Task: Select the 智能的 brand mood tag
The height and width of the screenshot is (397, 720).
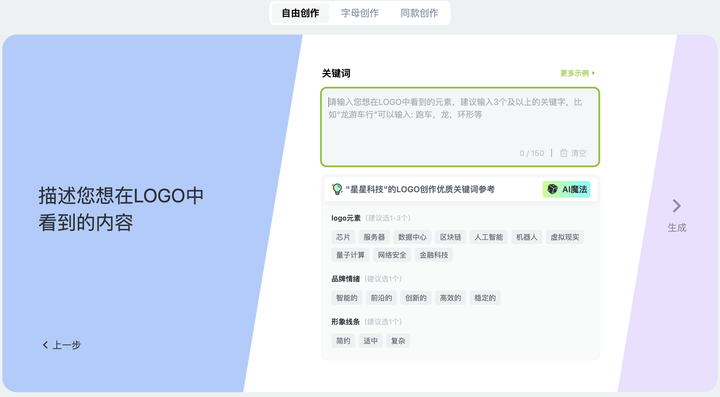Action: (x=347, y=298)
